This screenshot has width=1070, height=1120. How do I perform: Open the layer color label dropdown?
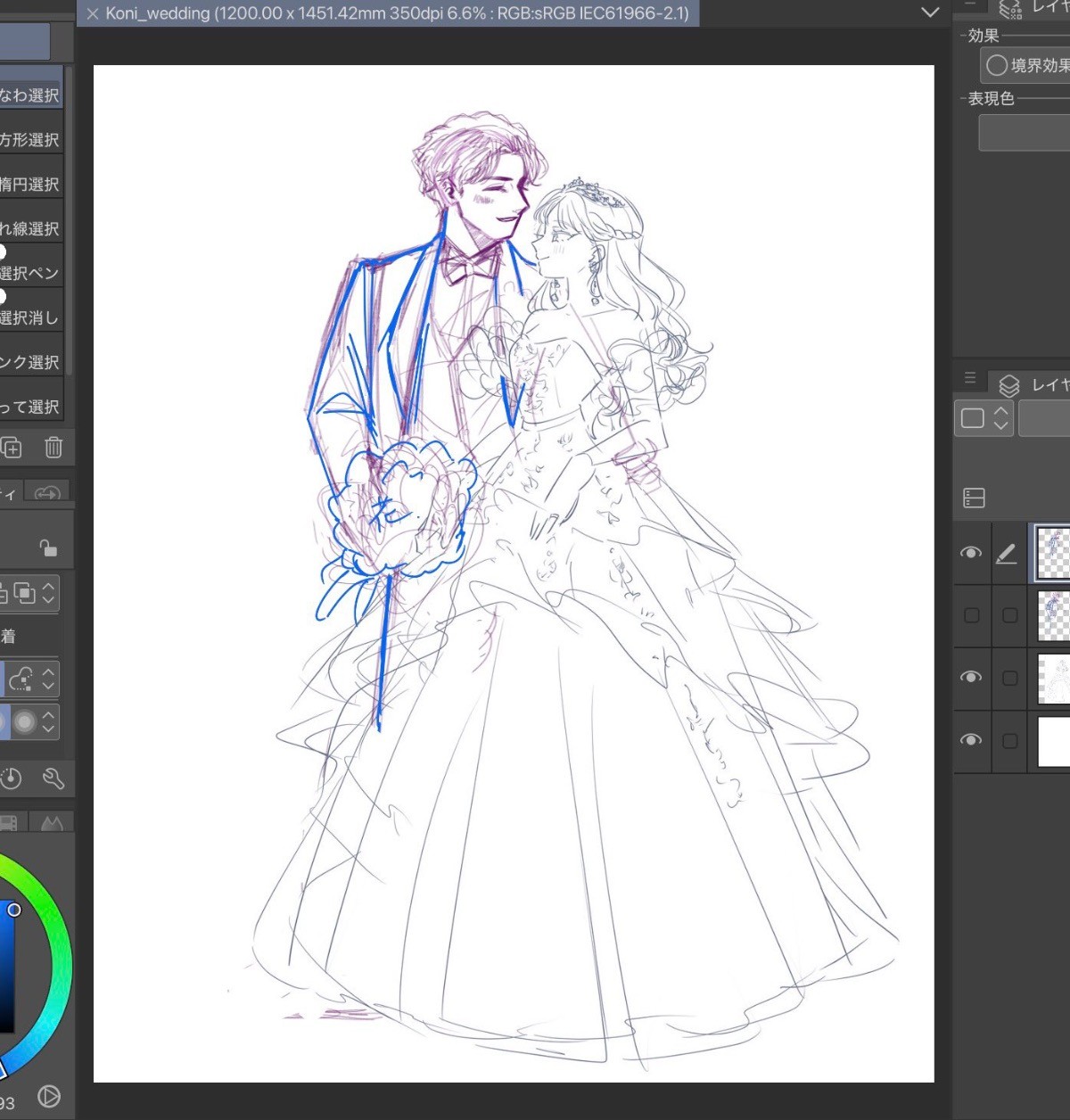984,418
